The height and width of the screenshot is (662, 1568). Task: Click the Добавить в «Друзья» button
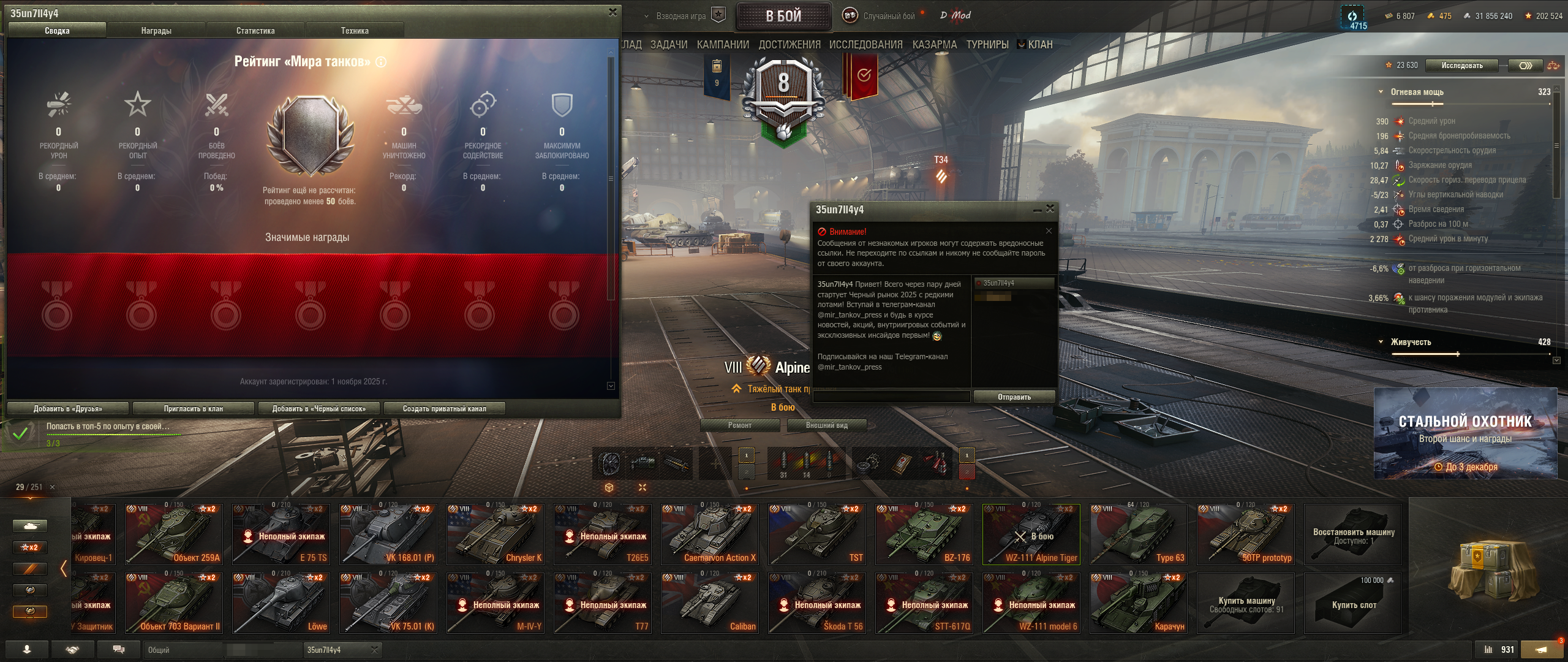(x=68, y=409)
